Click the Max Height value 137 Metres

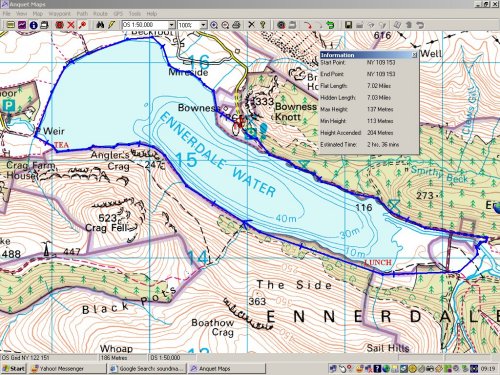[380, 109]
